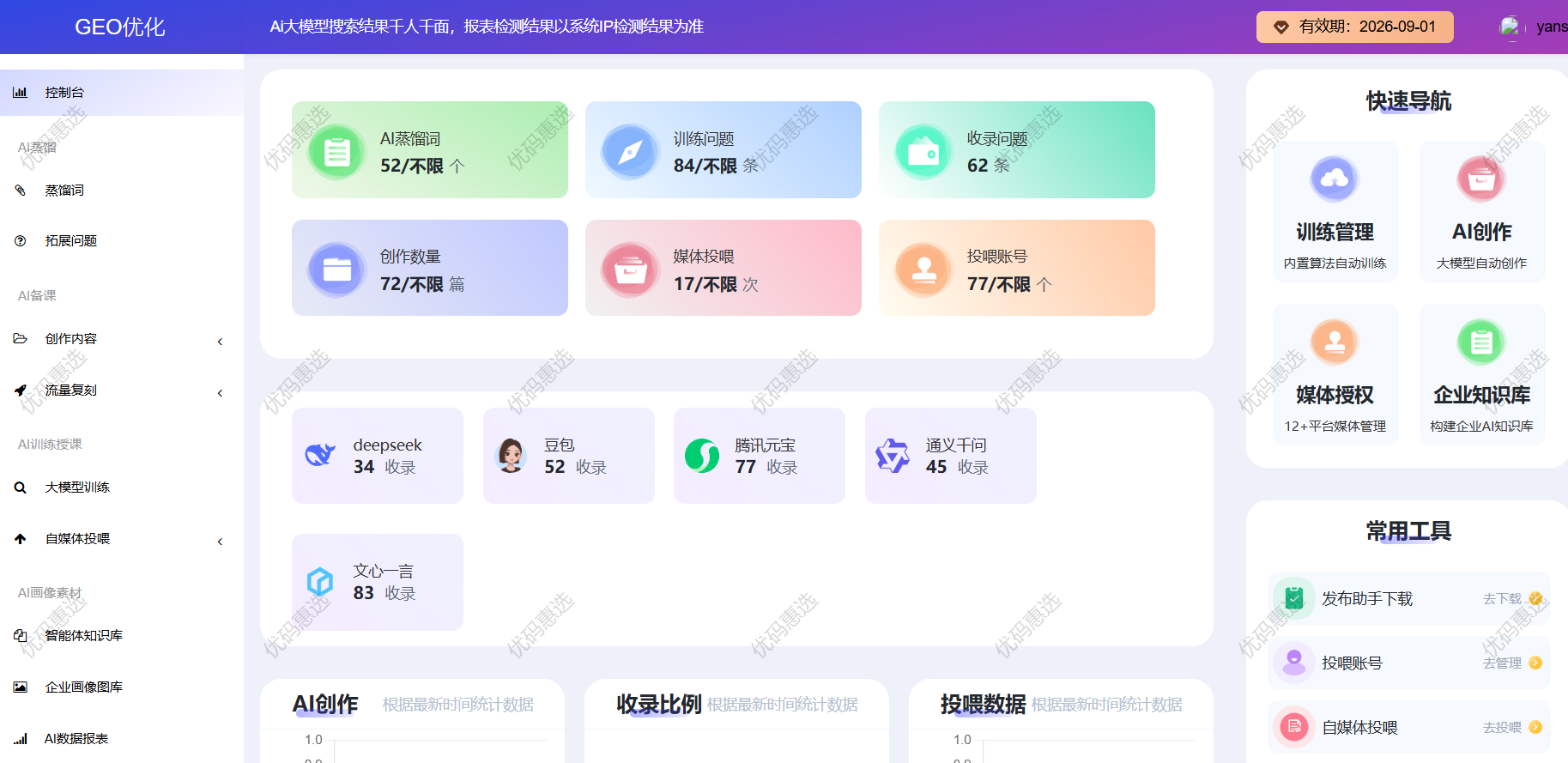Select the 腾讯元宝 green logo
Viewport: 1568px width, 763px height.
pyautogui.click(x=702, y=455)
